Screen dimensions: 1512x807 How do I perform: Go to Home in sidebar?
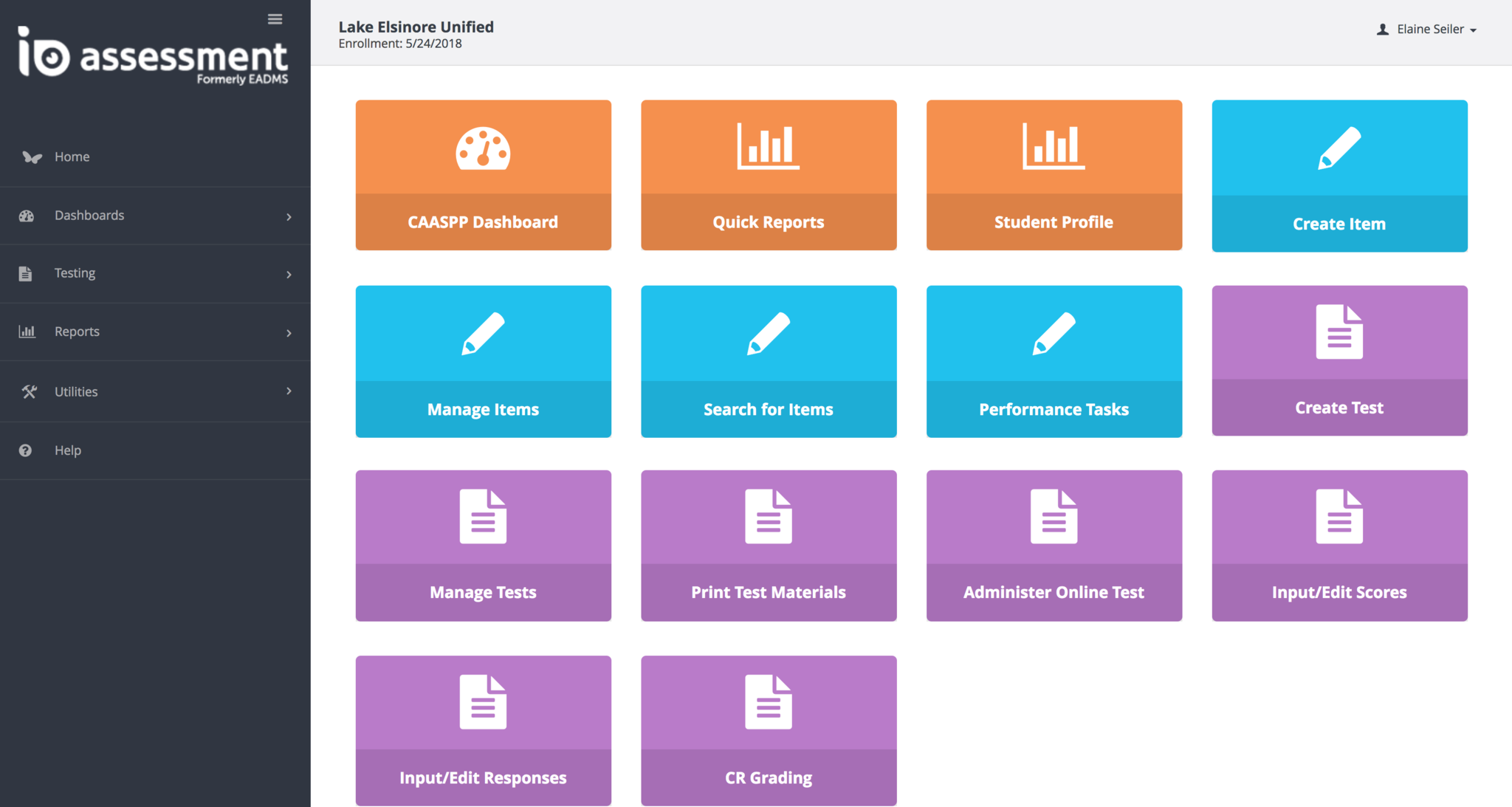coord(72,157)
